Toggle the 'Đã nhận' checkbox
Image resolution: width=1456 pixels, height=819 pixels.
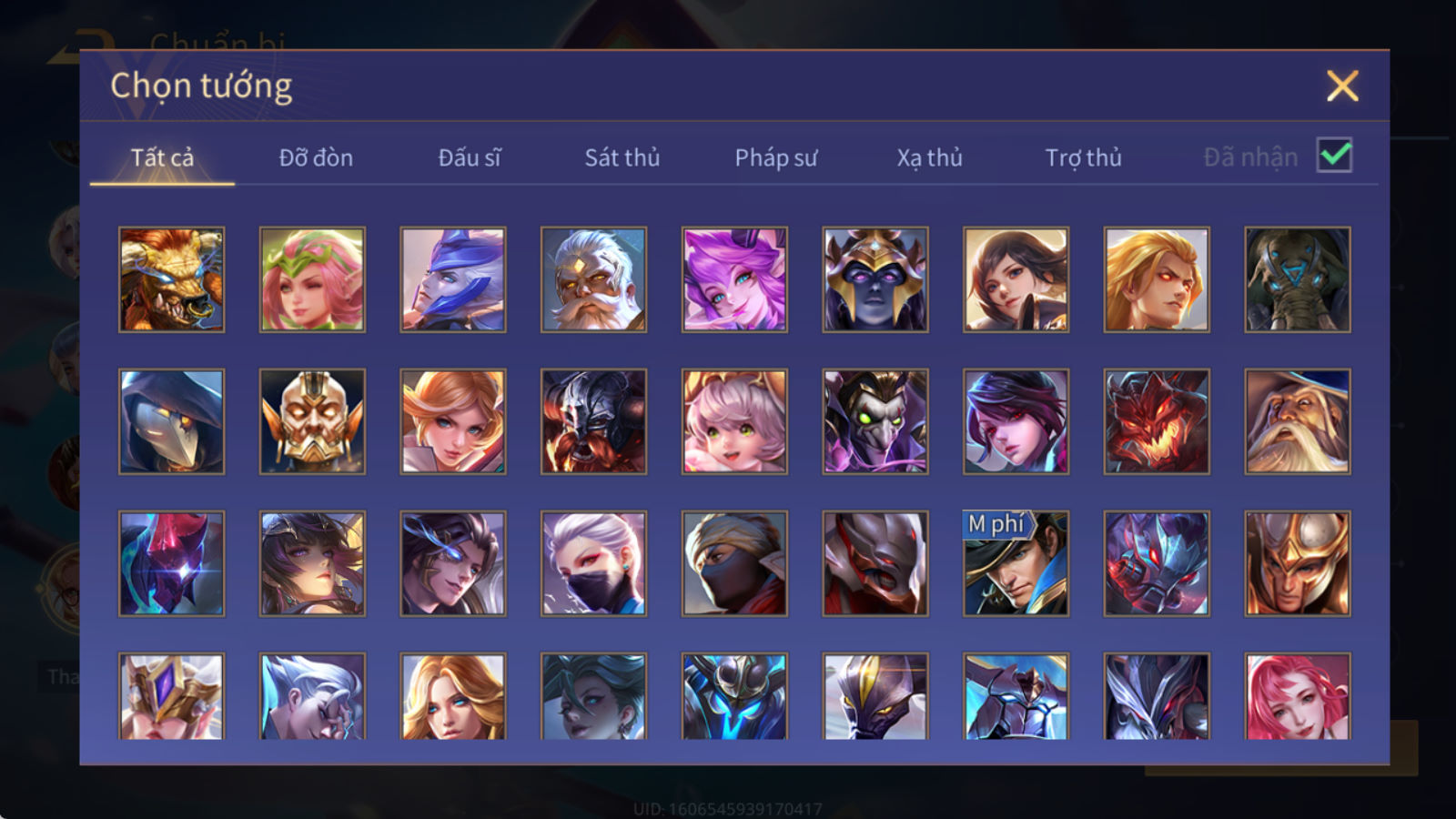click(1334, 156)
